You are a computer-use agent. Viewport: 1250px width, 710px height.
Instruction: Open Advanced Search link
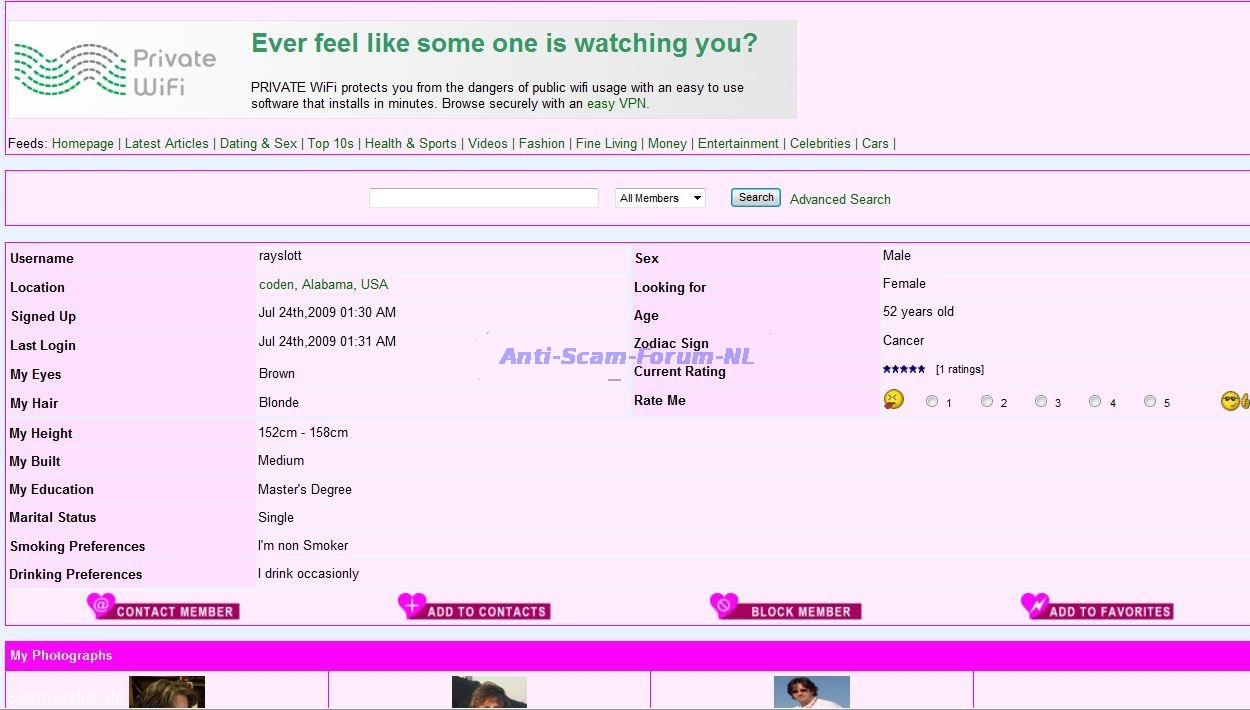pos(840,199)
